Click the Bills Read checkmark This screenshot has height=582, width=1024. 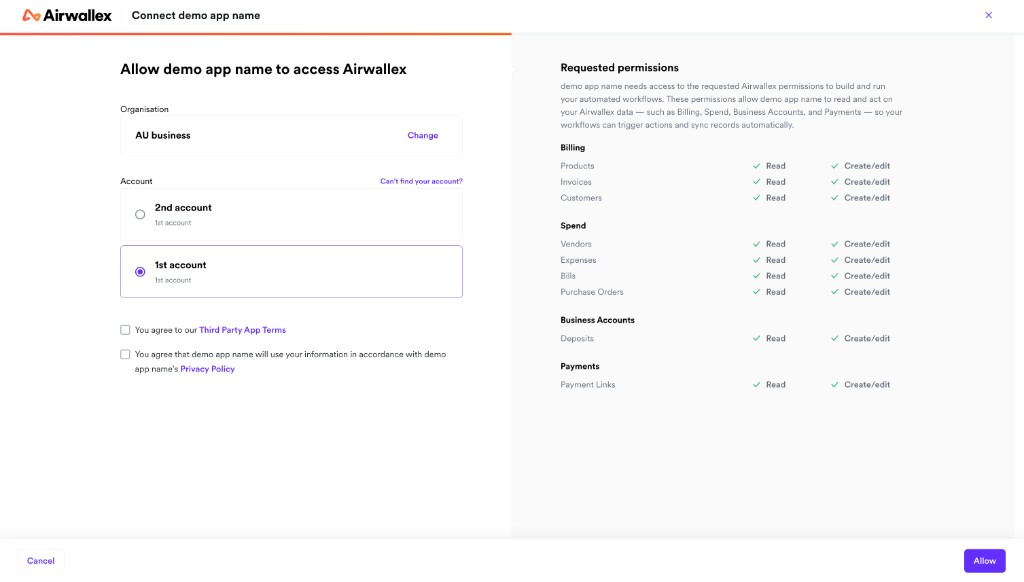tap(756, 276)
